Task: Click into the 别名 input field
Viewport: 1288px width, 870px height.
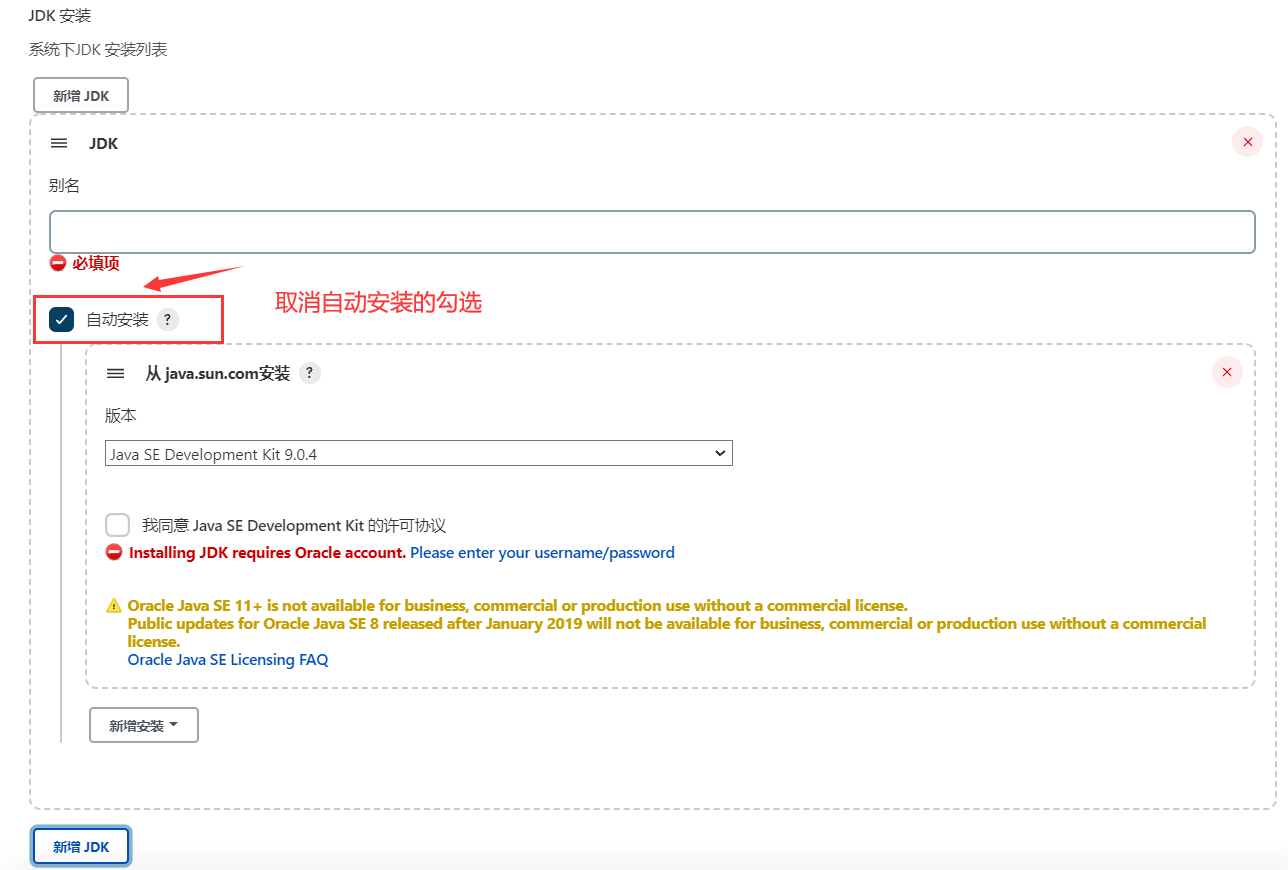Action: tap(652, 231)
